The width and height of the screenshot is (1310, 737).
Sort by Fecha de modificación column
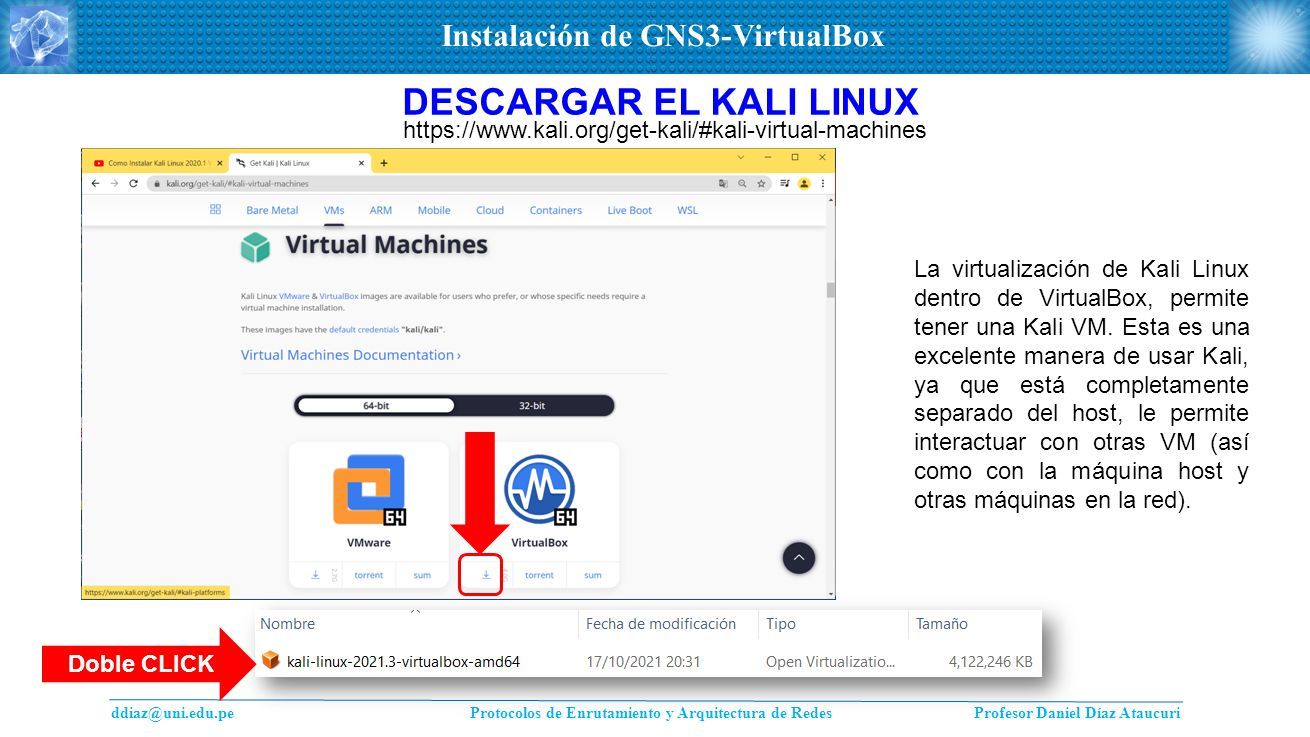[661, 624]
